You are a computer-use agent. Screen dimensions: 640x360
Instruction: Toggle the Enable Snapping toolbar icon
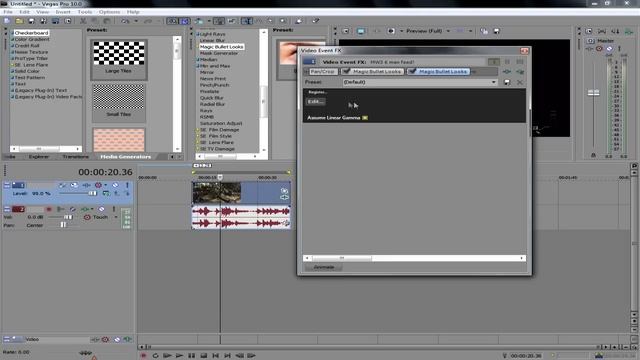(173, 21)
